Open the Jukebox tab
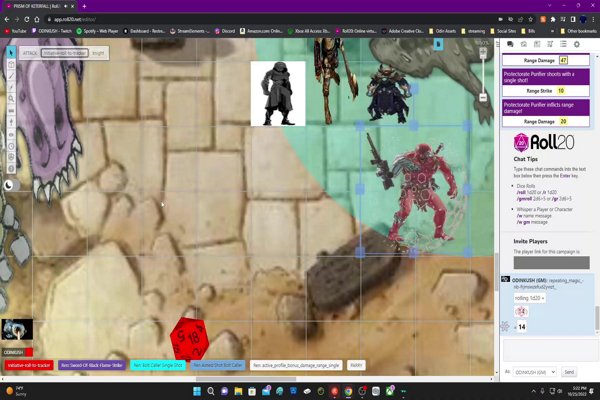 pos(550,44)
